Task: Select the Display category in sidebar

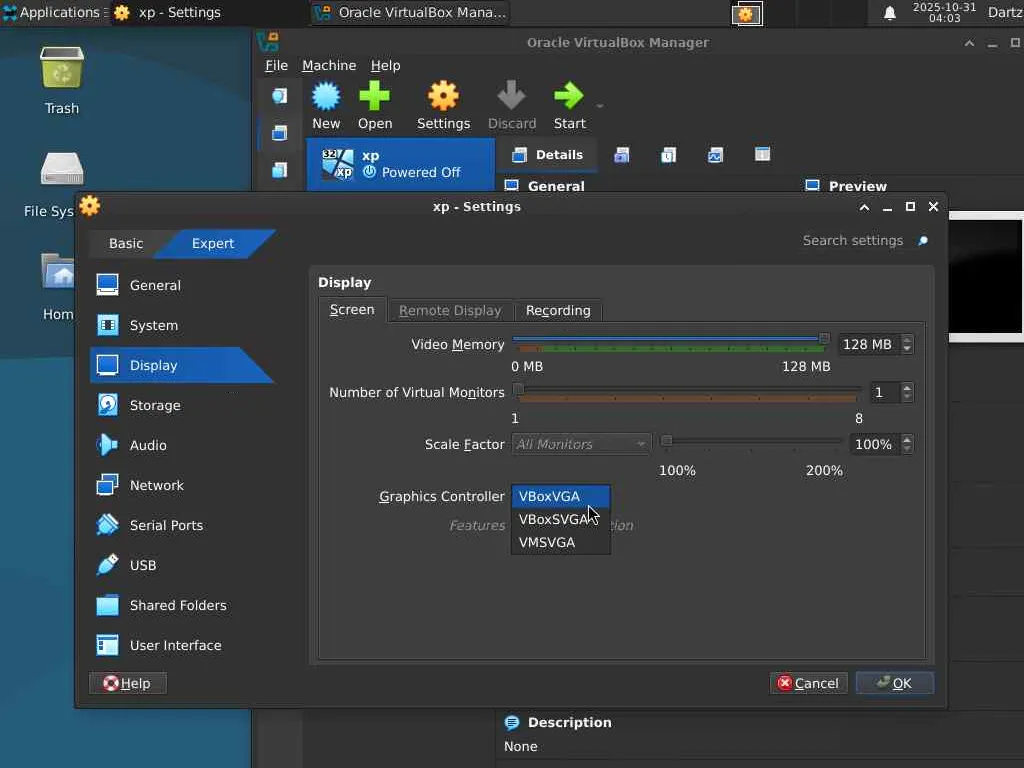Action: click(x=182, y=365)
